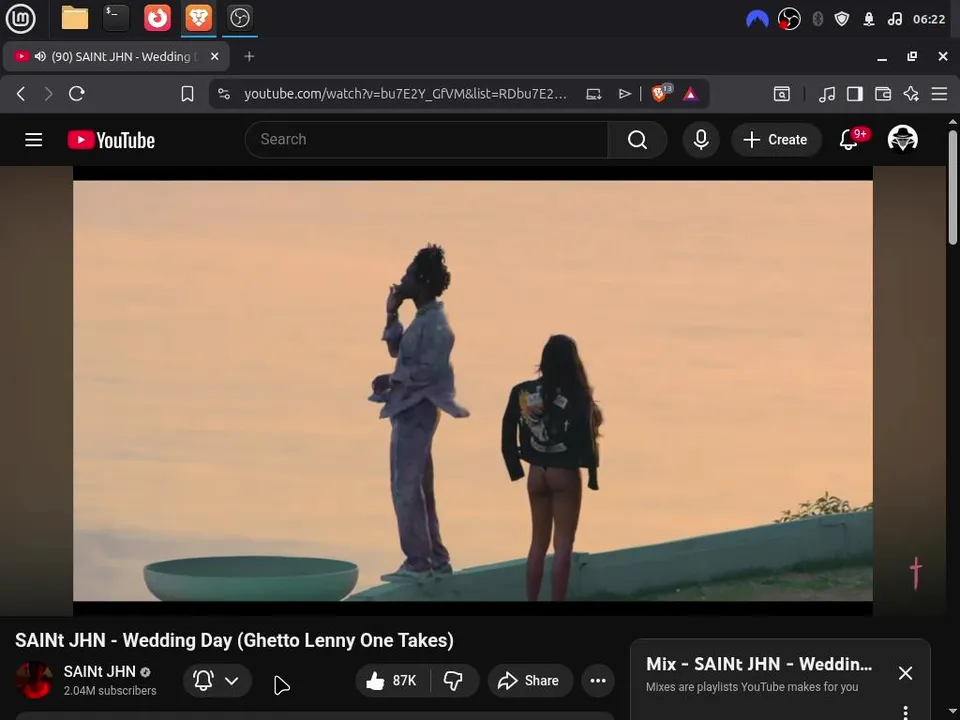Open the Brave main hamburger menu

939,94
